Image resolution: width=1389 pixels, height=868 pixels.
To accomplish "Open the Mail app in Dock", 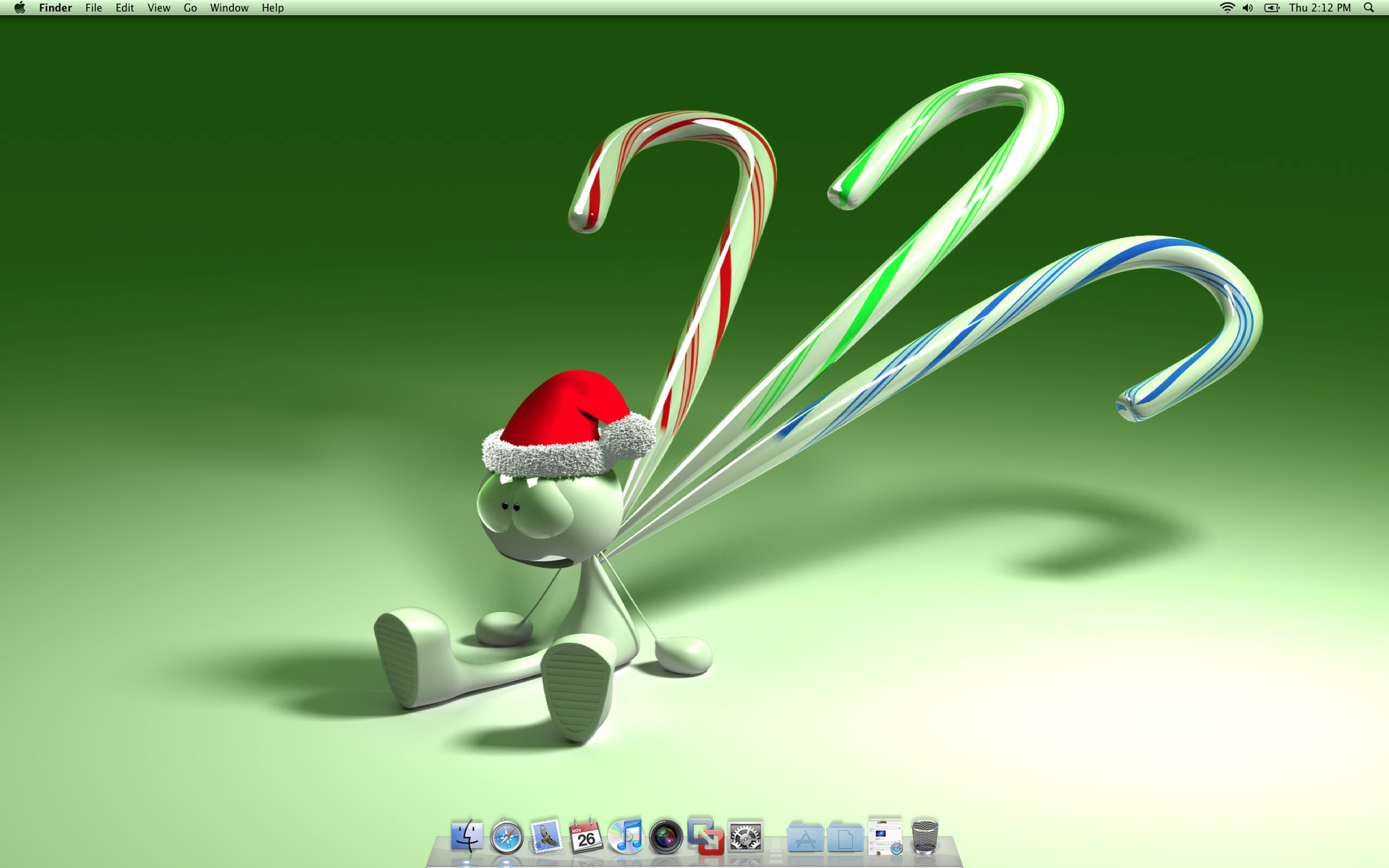I will coord(546,836).
